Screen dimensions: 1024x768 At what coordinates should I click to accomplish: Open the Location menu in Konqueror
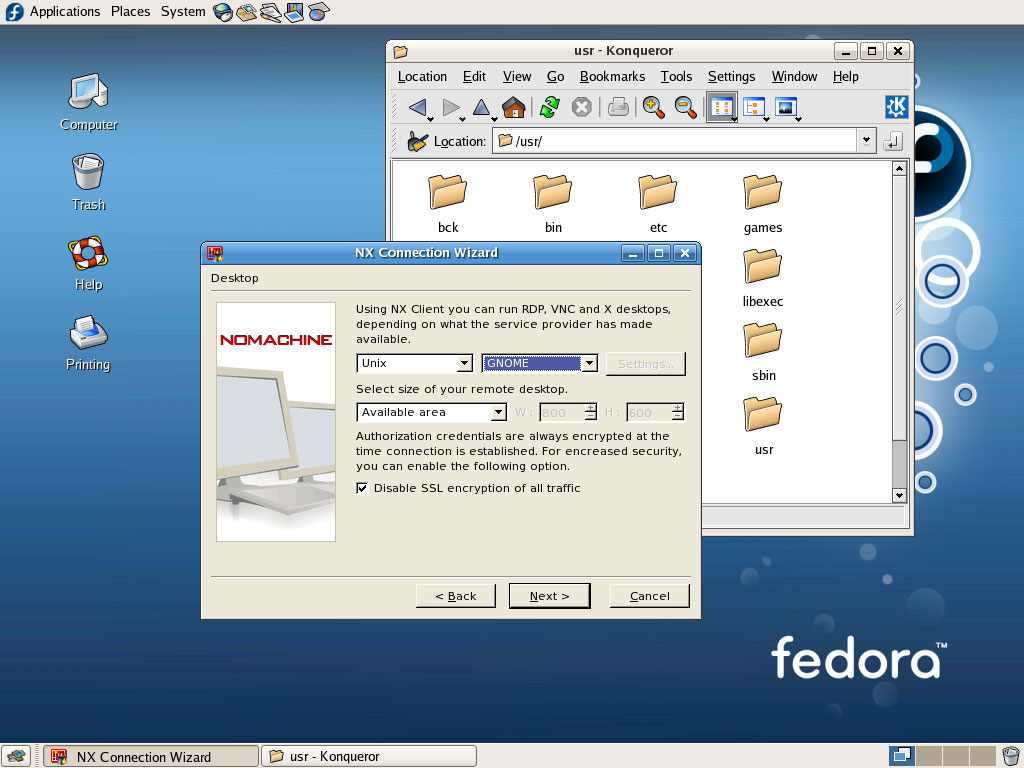pyautogui.click(x=422, y=76)
